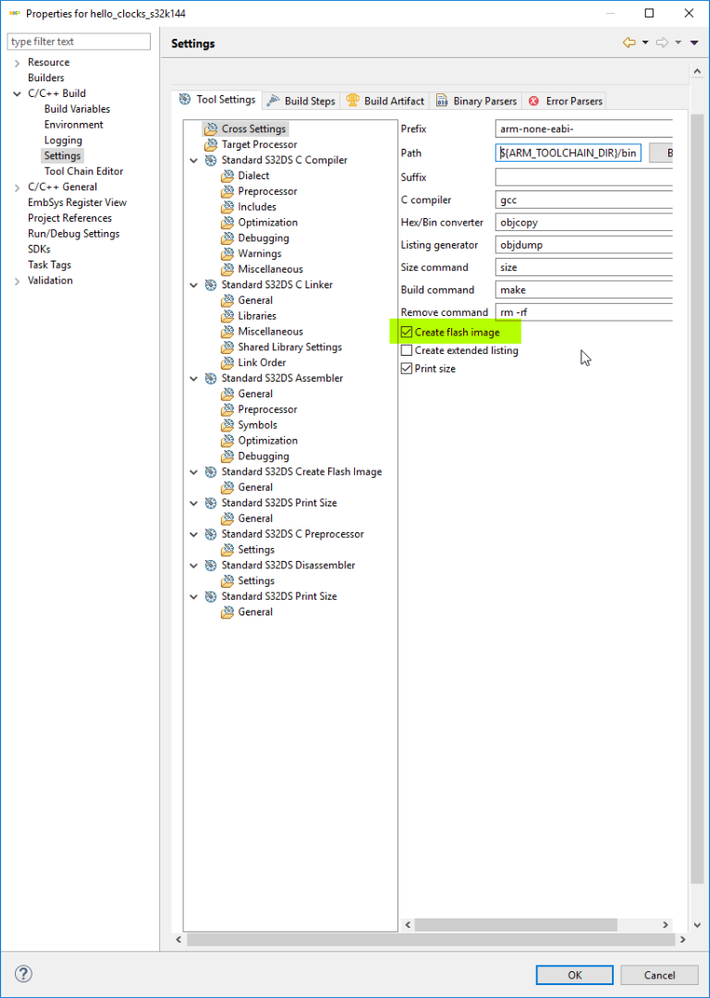Expand the C/C++ General node
This screenshot has width=710, height=998.
[x=17, y=188]
